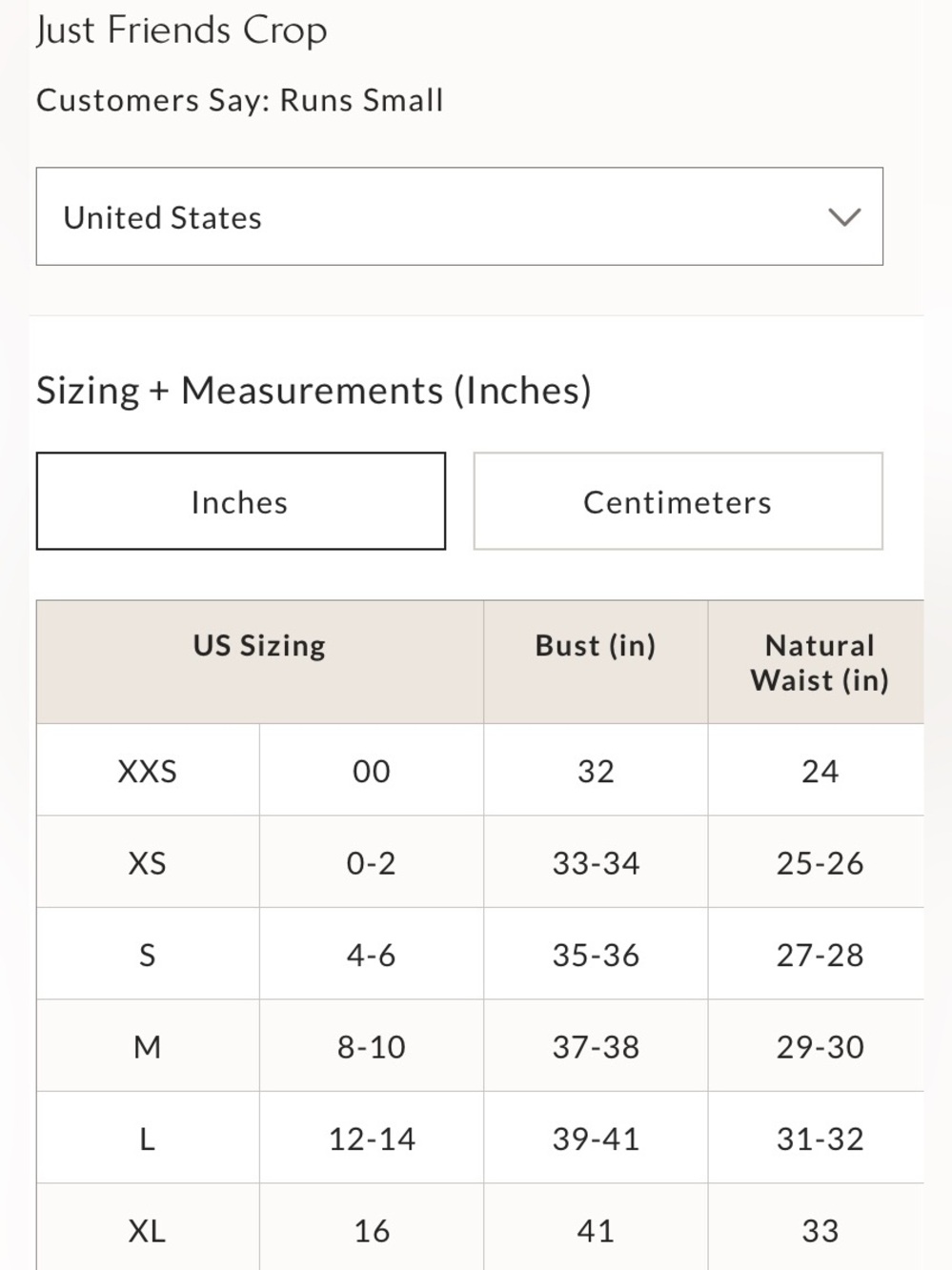The image size is (952, 1270).
Task: Click the 00 numeric size cell
Action: pyautogui.click(x=372, y=770)
